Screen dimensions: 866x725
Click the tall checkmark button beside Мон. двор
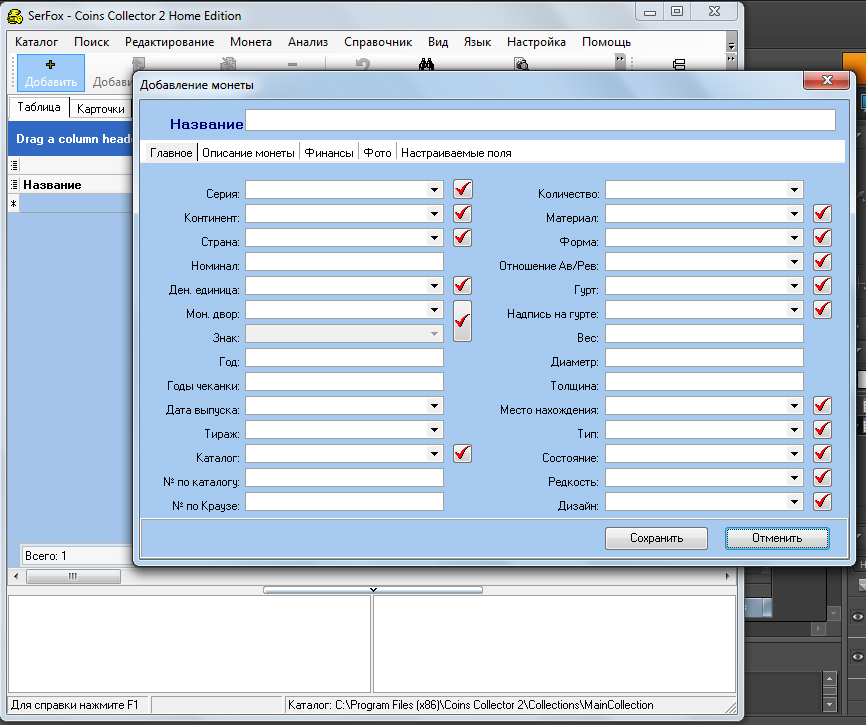(x=463, y=321)
